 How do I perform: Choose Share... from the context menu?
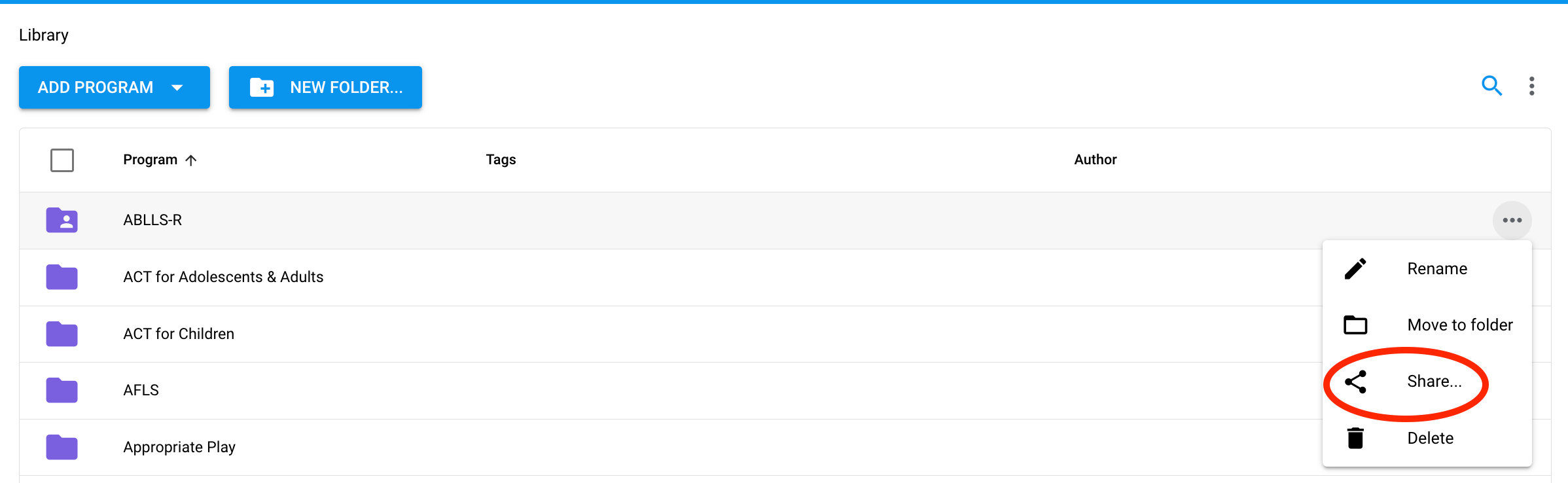(1433, 382)
